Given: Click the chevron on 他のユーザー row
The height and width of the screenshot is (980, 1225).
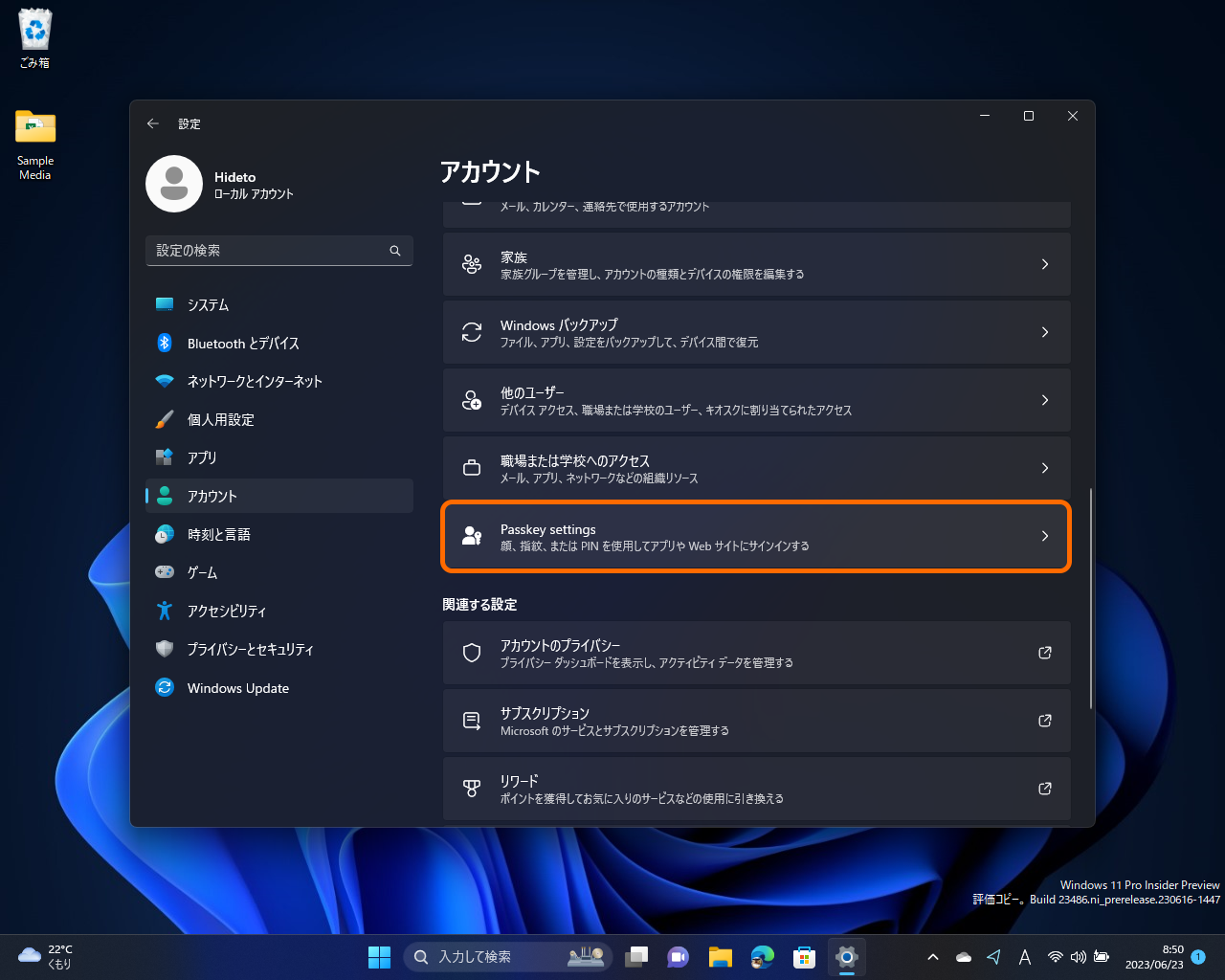Looking at the screenshot, I should [1044, 400].
